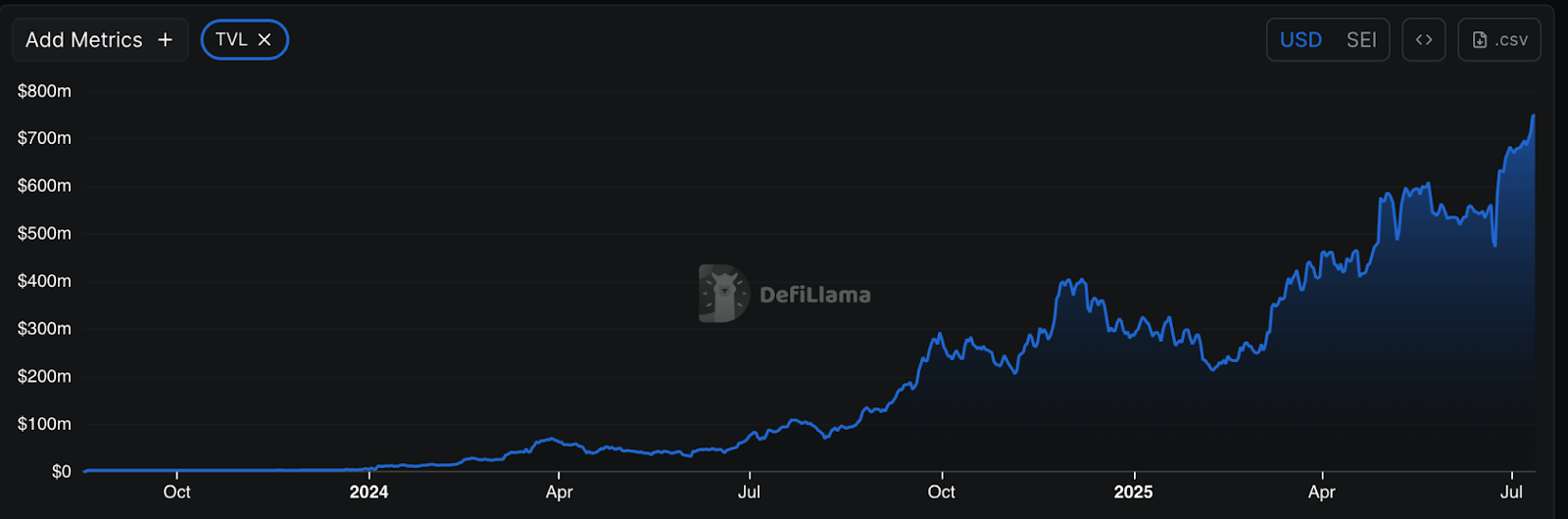Click the Apr label after 2024
The image size is (1568, 519).
[x=559, y=492]
